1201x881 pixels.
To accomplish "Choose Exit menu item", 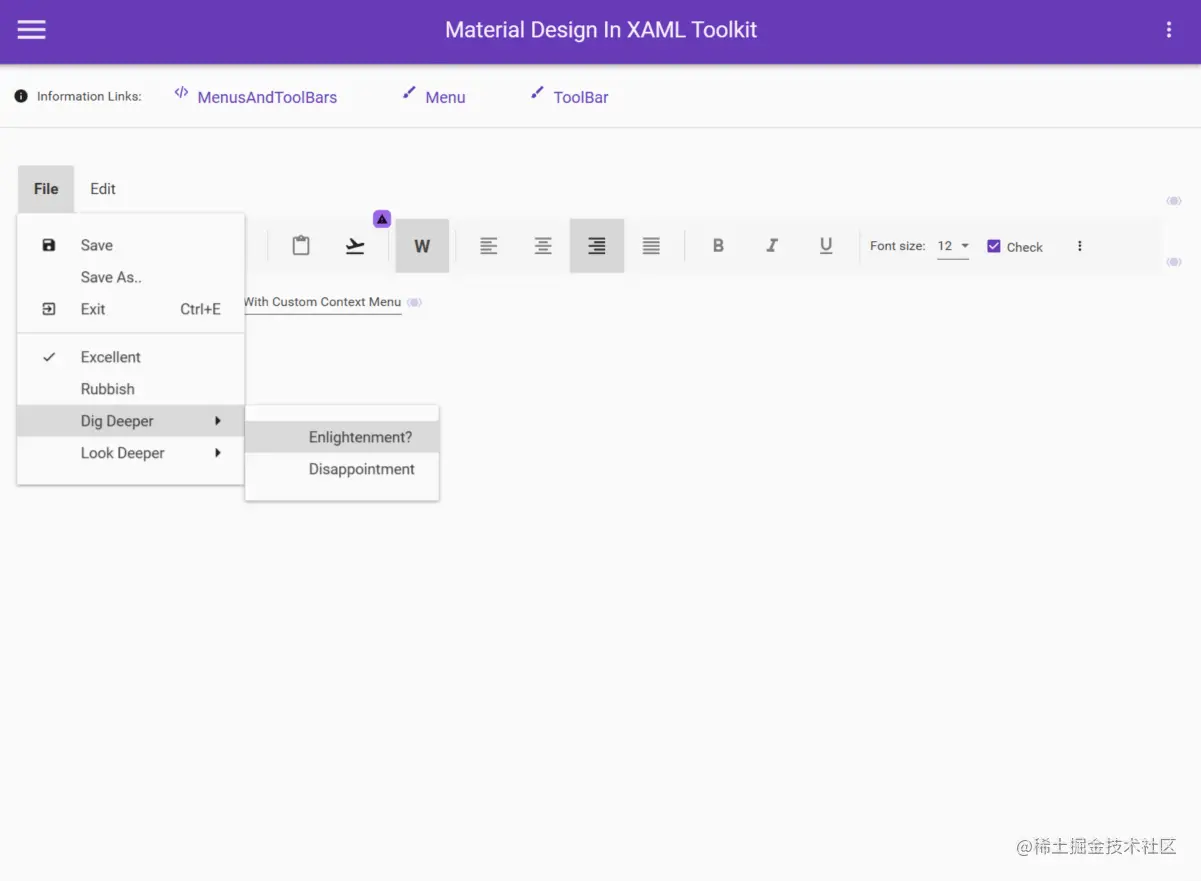I will pyautogui.click(x=131, y=309).
